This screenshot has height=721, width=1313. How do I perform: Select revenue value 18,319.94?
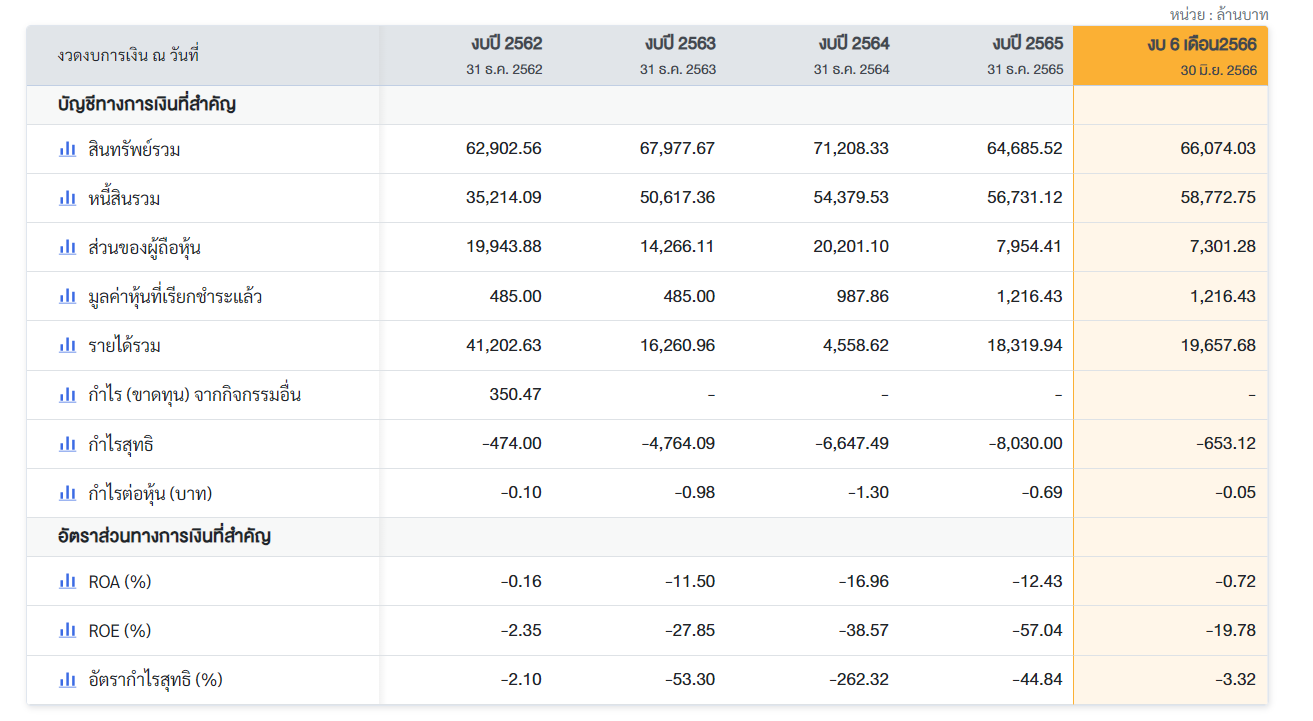coord(1025,345)
